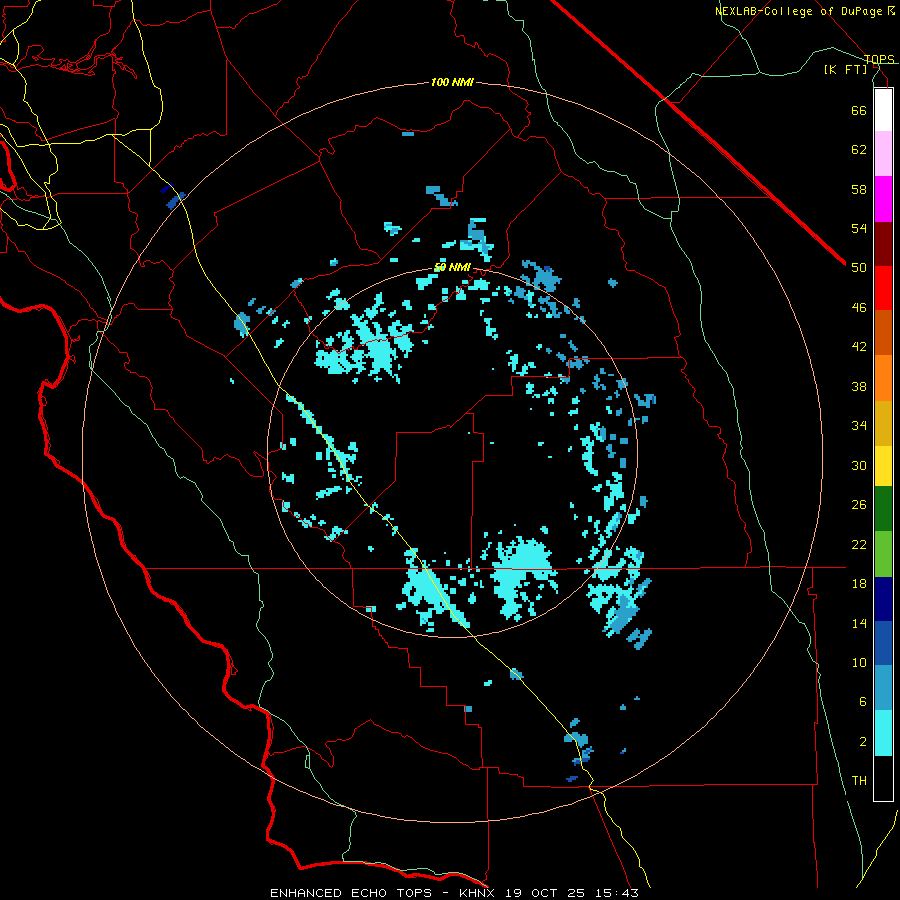Pick the gold 34 kft legend swatch

click(883, 423)
